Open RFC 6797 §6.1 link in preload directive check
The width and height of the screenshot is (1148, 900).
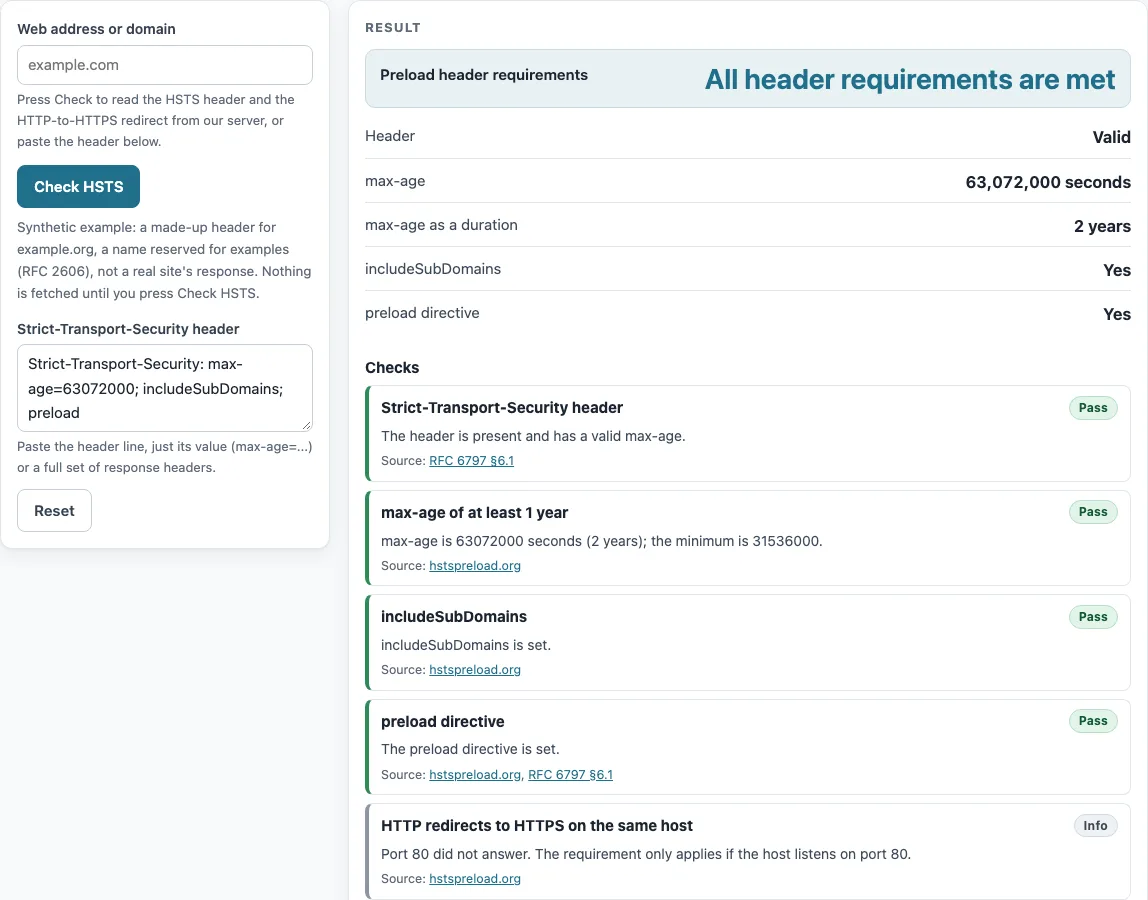tap(570, 774)
